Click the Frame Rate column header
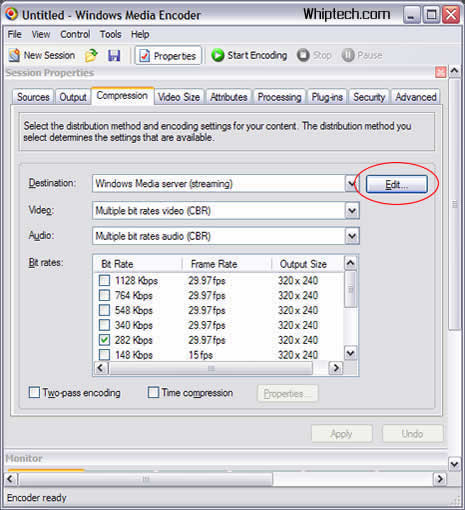The image size is (465, 510). 227,264
